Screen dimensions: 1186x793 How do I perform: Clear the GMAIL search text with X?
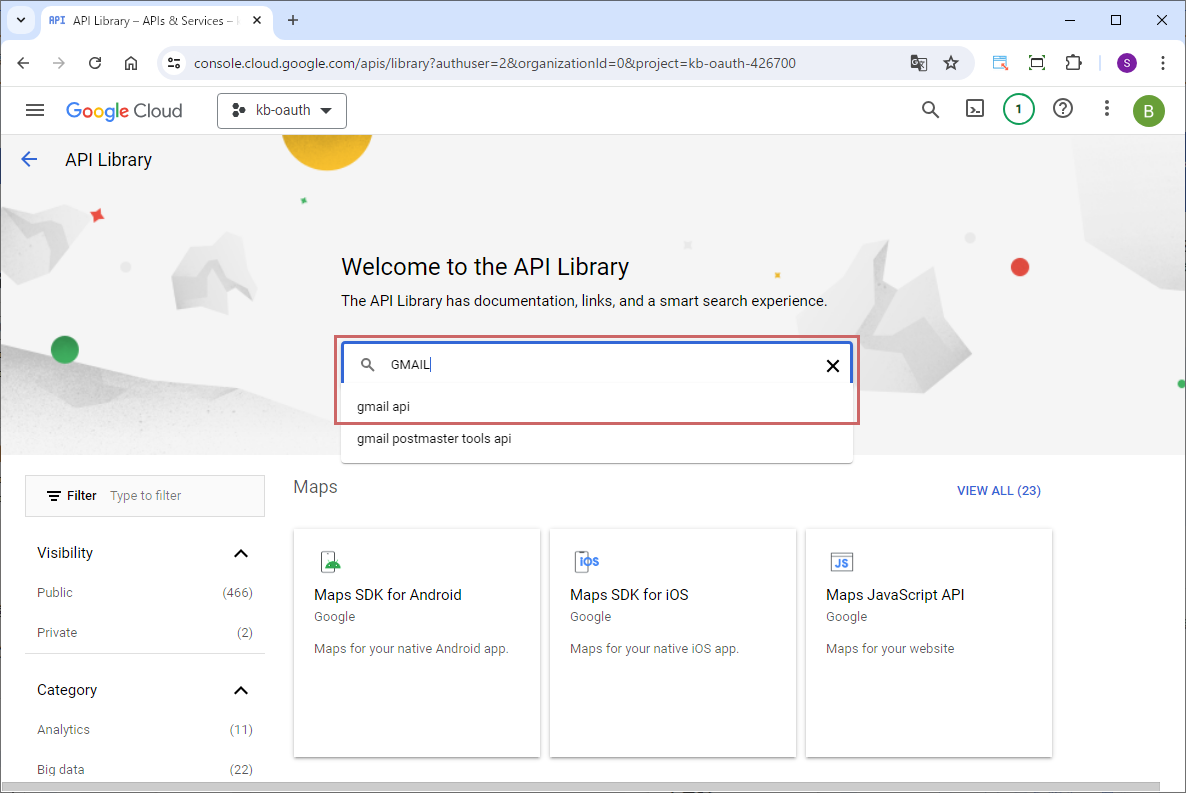832,366
